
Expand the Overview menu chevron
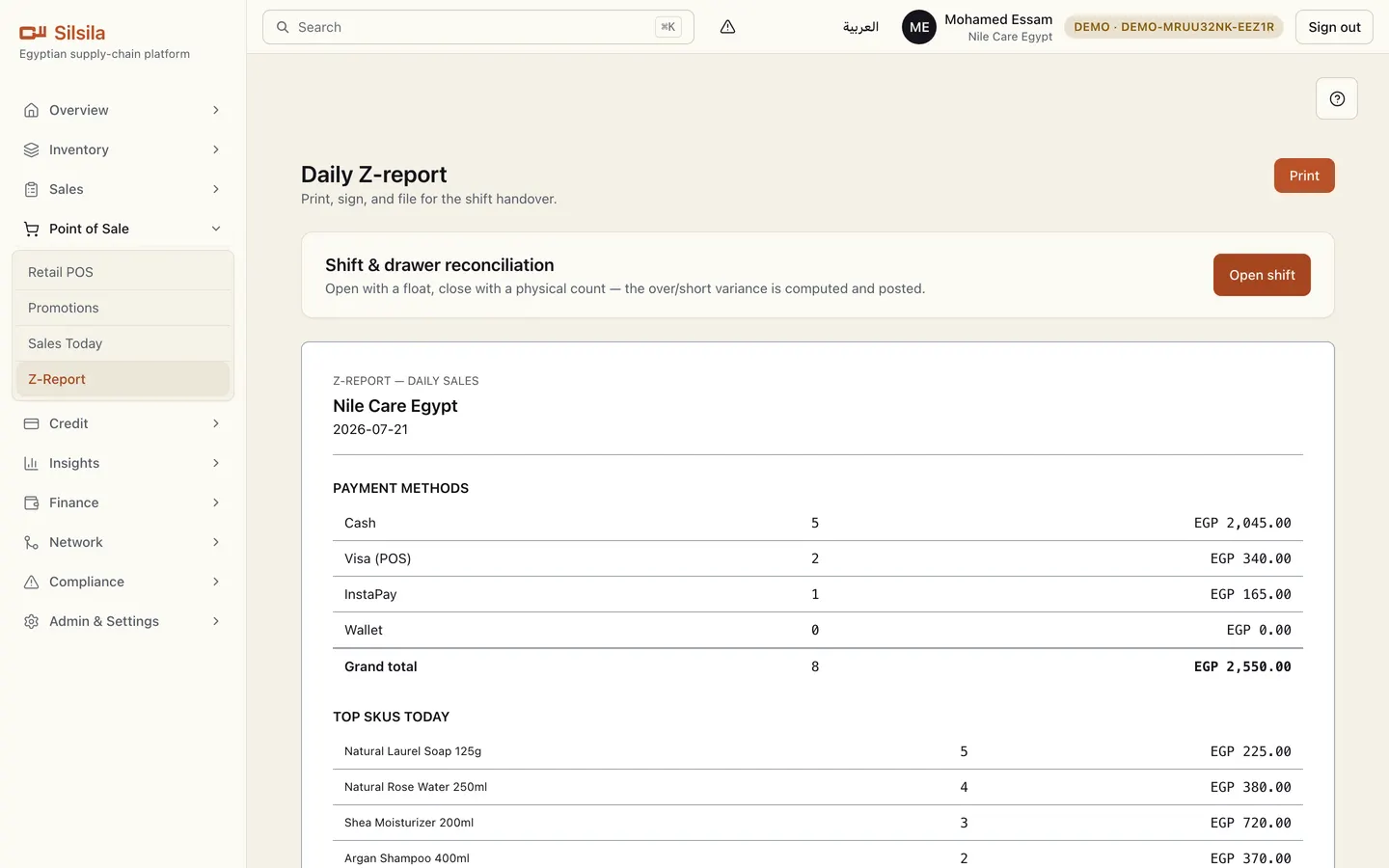pyautogui.click(x=216, y=110)
